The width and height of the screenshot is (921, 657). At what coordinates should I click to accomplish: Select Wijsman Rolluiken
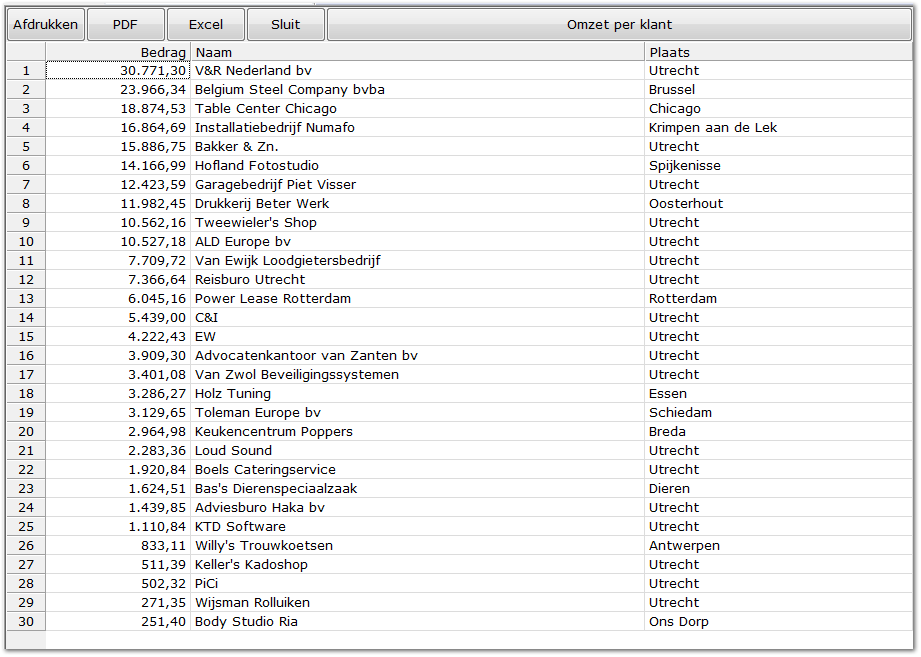coord(418,602)
